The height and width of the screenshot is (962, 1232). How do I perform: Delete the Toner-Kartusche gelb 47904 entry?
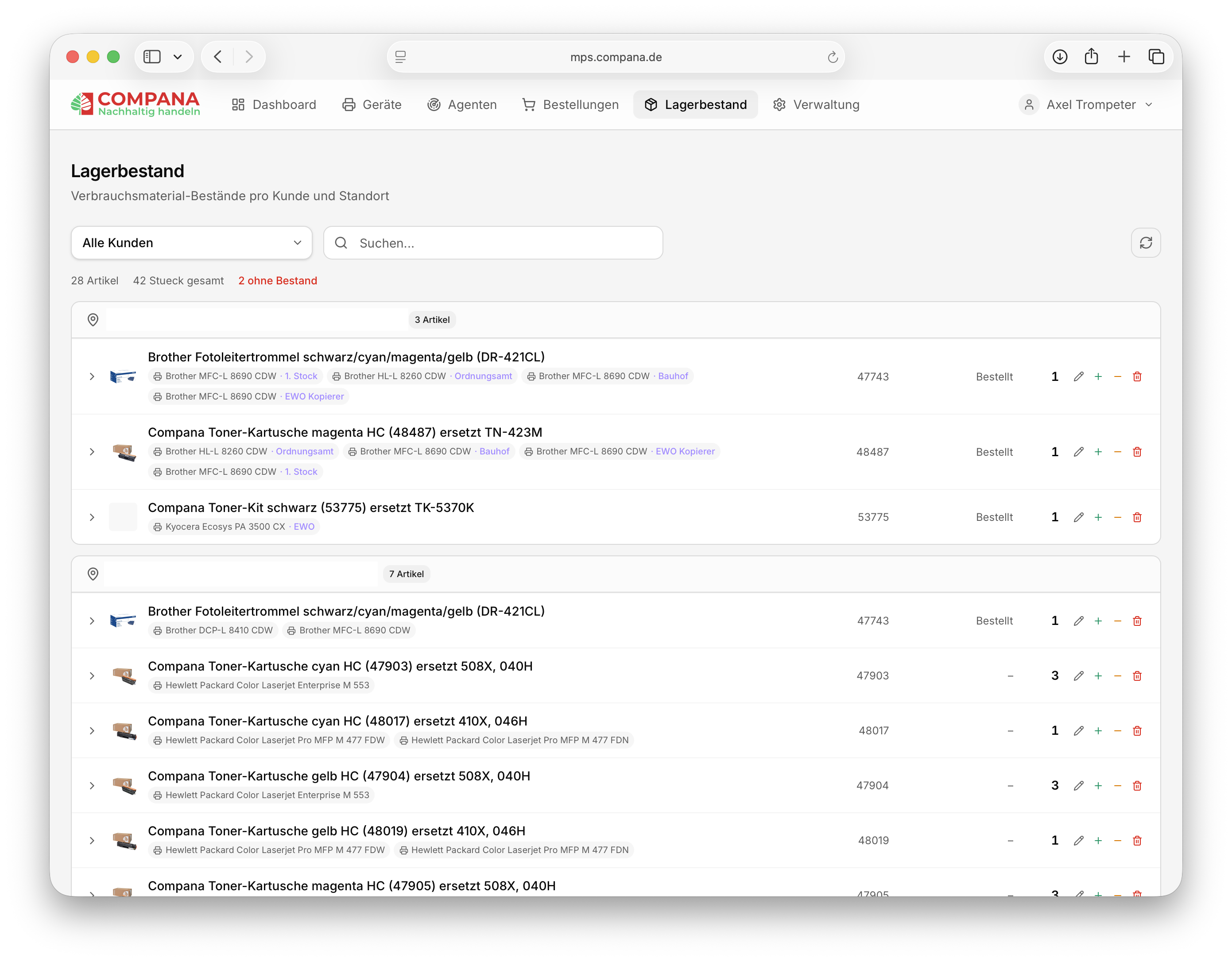[1137, 785]
